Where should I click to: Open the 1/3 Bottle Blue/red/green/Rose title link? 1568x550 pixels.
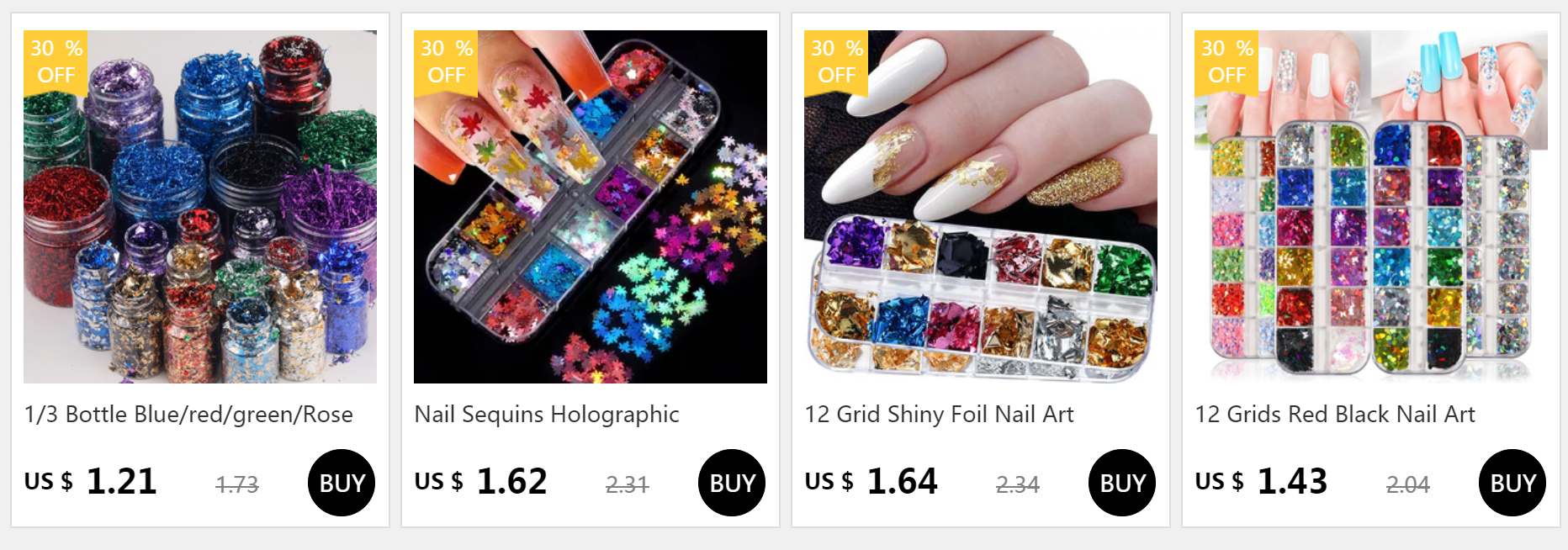pos(188,415)
